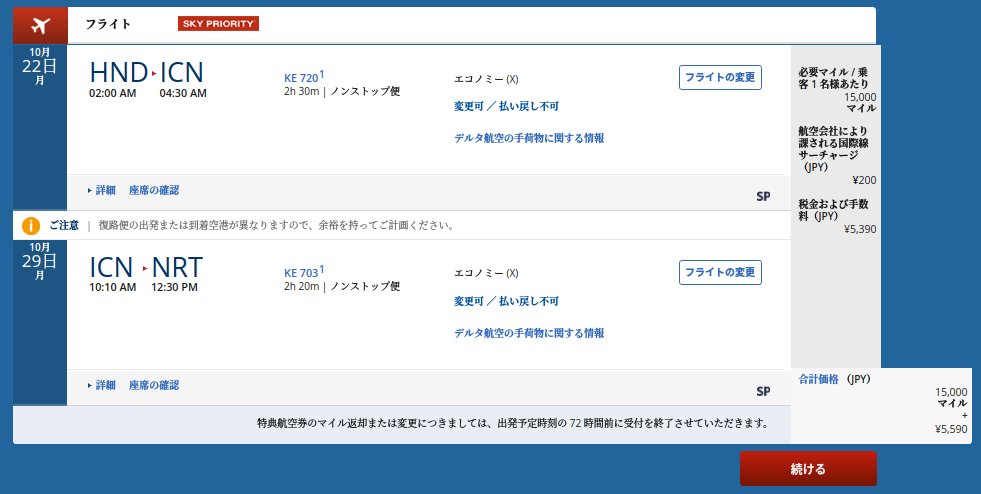Image resolution: width=981 pixels, height=494 pixels.
Task: Click エコノミー (X) for the KE 720 flight
Action: (x=486, y=79)
